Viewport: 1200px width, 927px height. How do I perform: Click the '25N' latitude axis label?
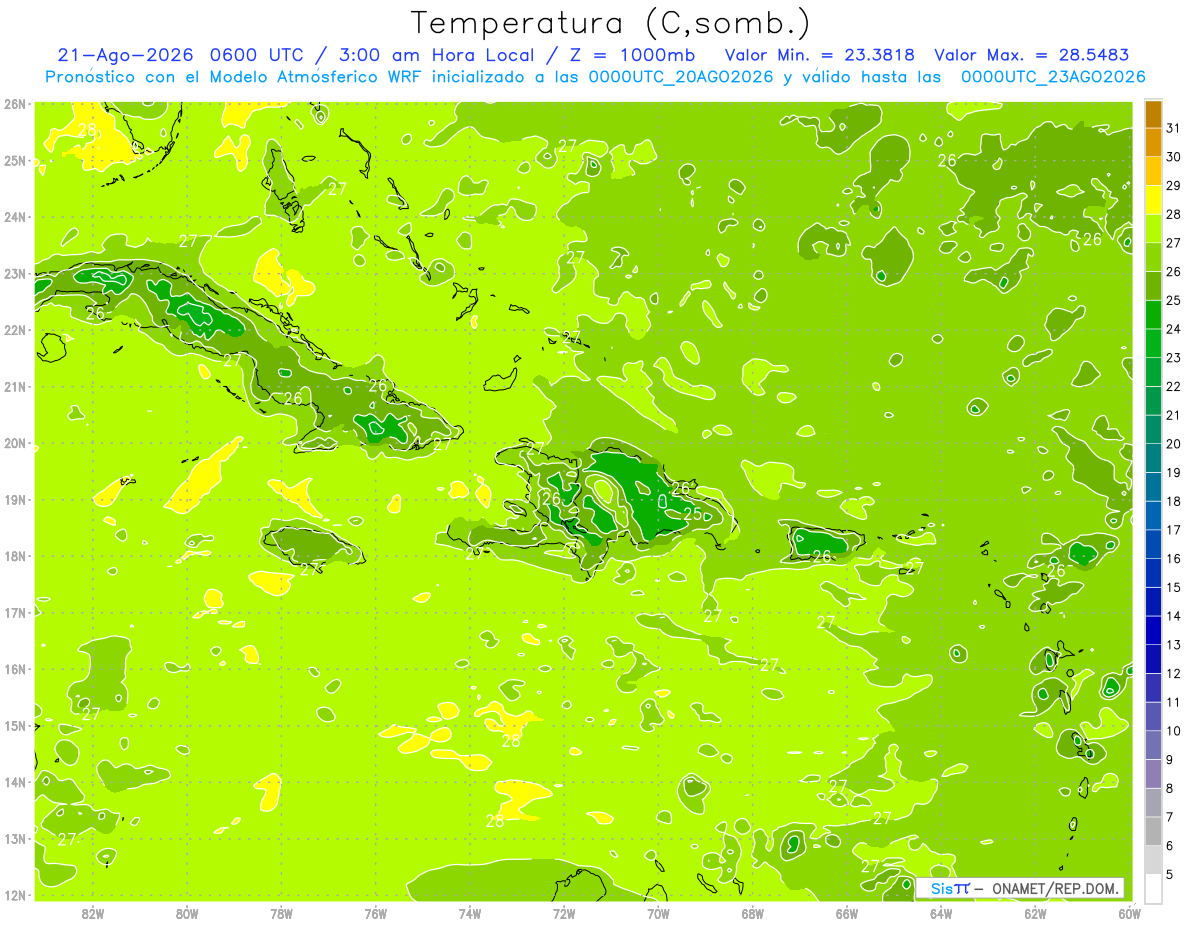tap(15, 160)
